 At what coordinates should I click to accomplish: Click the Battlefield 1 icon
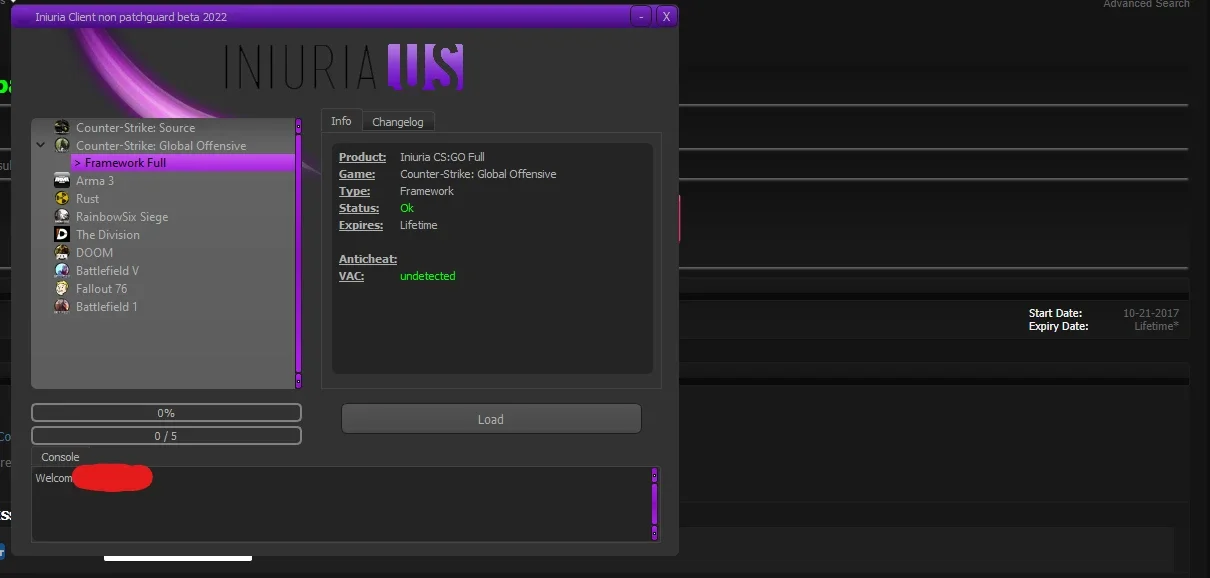(x=62, y=307)
